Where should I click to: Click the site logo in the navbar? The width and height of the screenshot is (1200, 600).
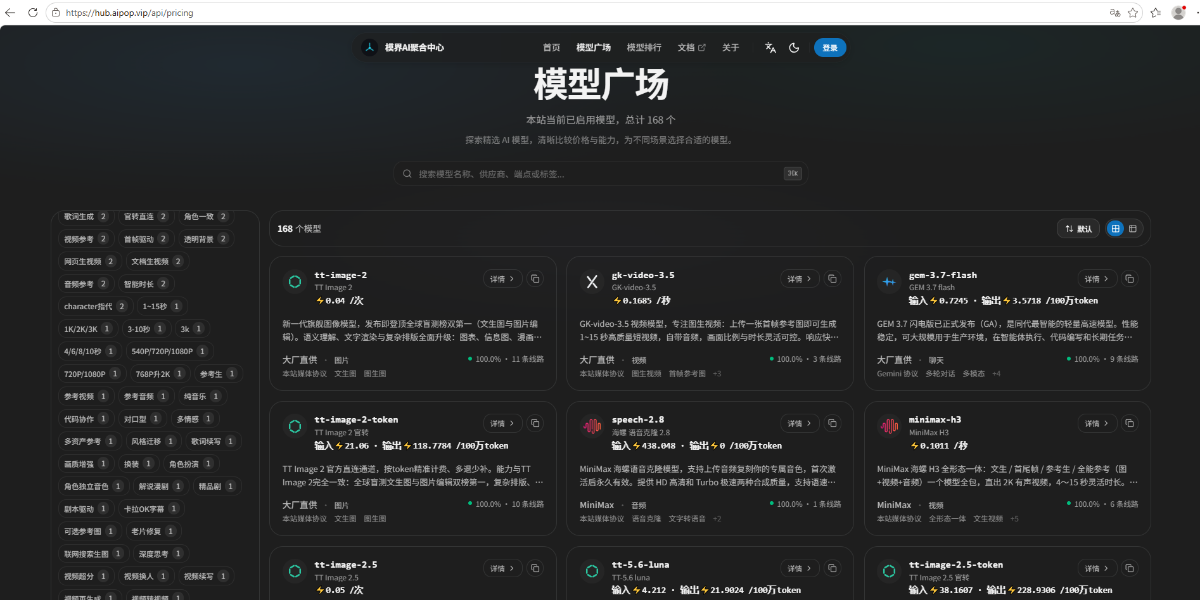[370, 47]
